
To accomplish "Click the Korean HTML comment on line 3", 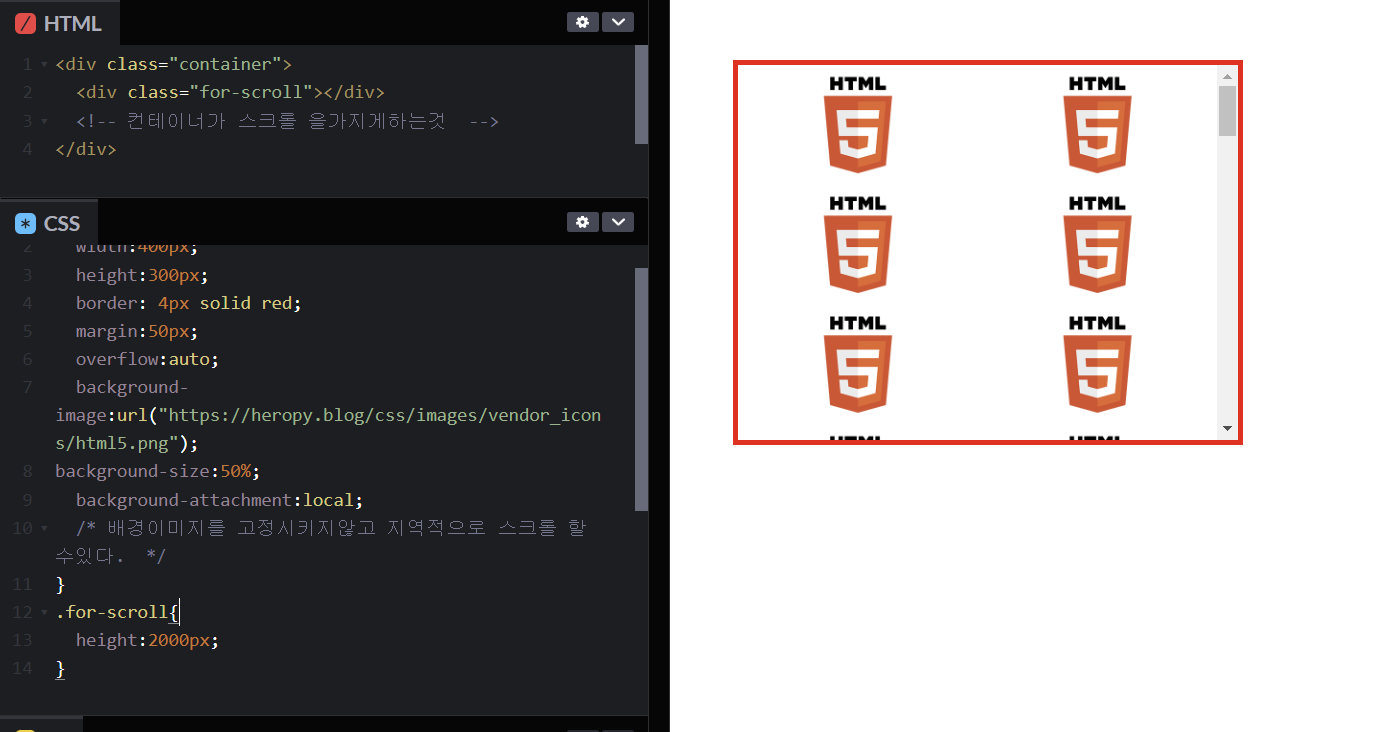I will pyautogui.click(x=287, y=121).
